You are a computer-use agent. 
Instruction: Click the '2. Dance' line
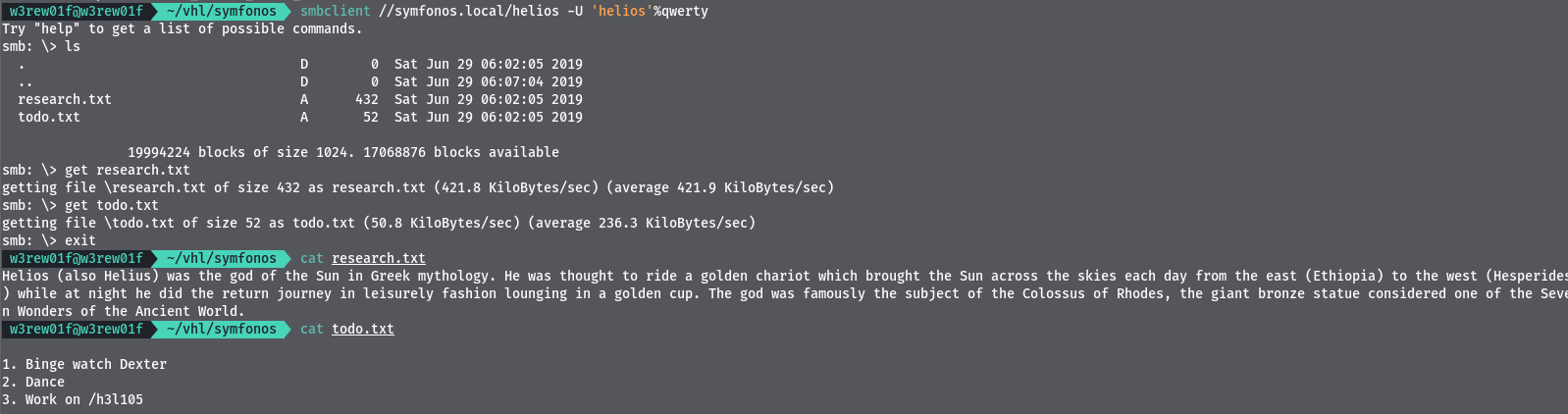pos(33,382)
